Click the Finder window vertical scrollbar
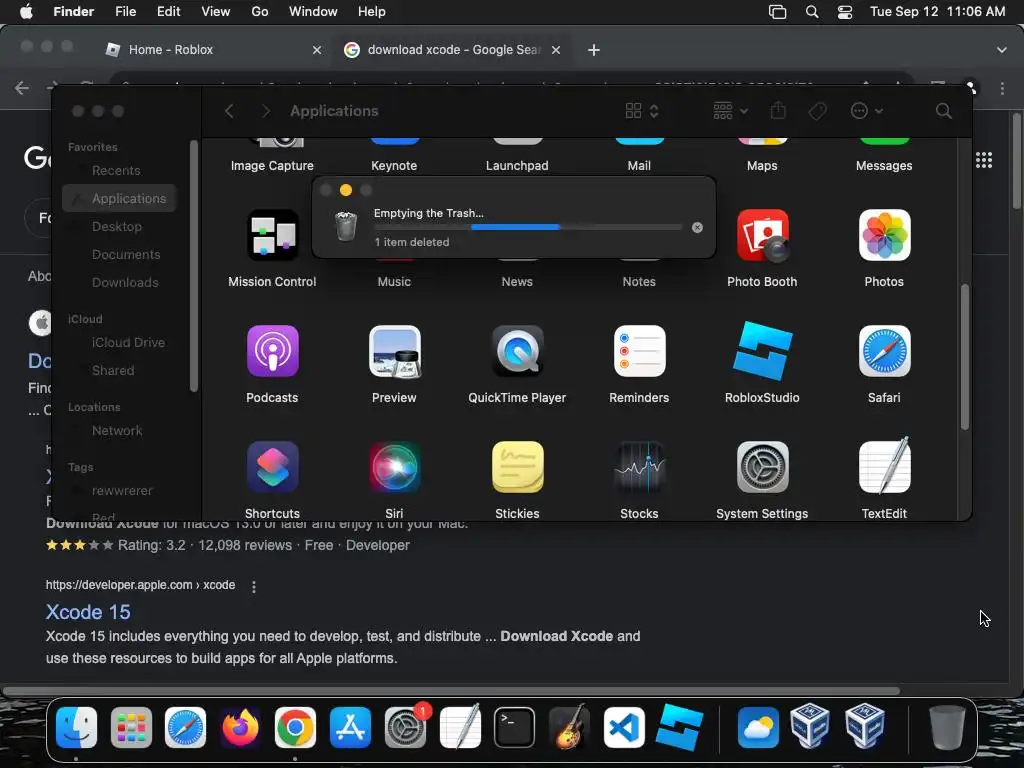1024x768 pixels. 965,357
